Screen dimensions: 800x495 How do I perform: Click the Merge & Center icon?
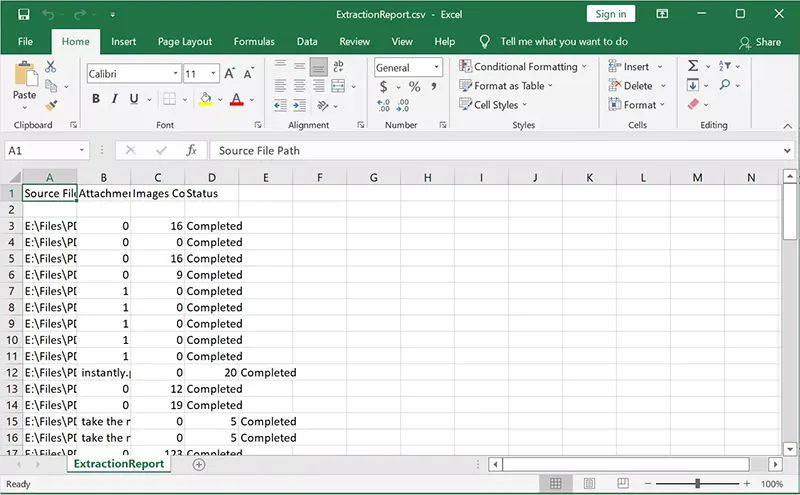point(338,86)
